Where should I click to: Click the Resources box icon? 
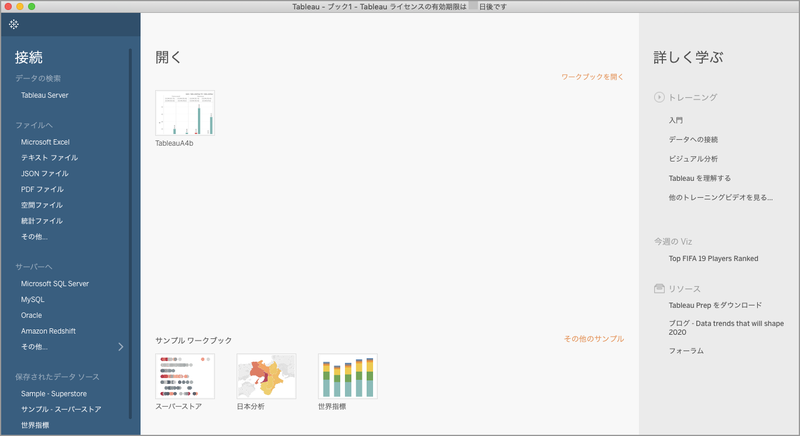click(659, 289)
